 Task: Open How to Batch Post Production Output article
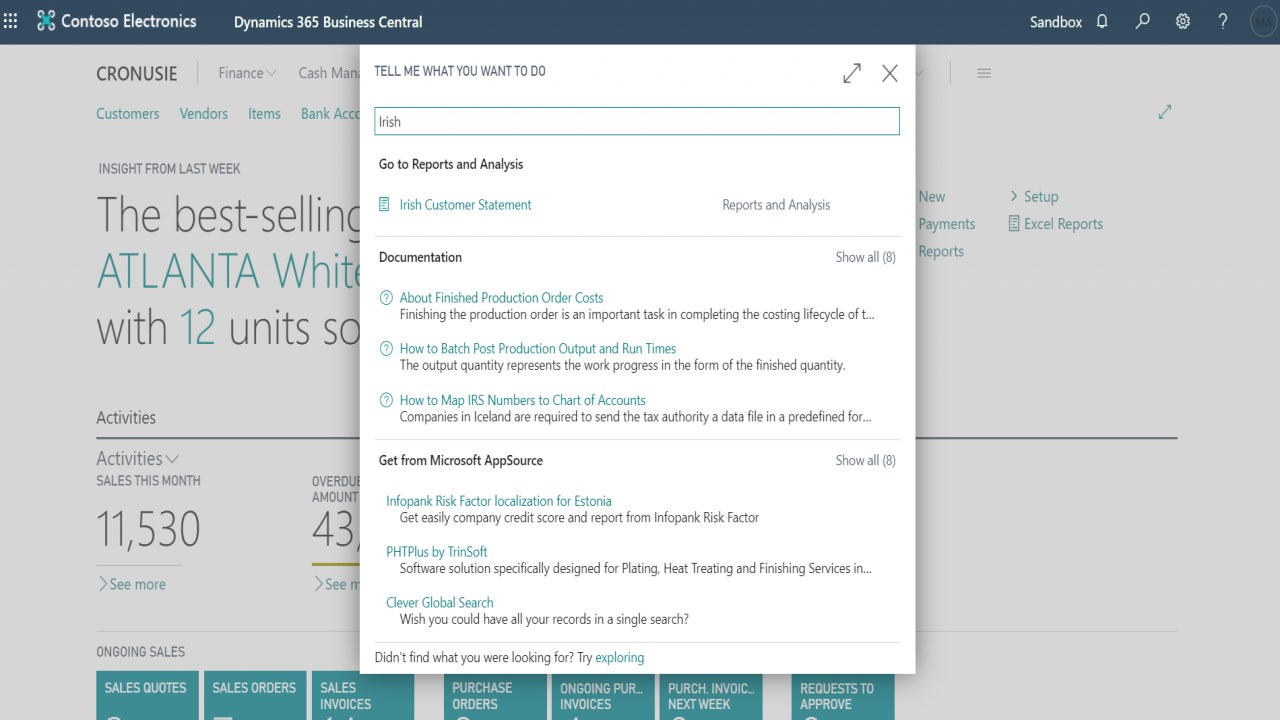click(538, 348)
